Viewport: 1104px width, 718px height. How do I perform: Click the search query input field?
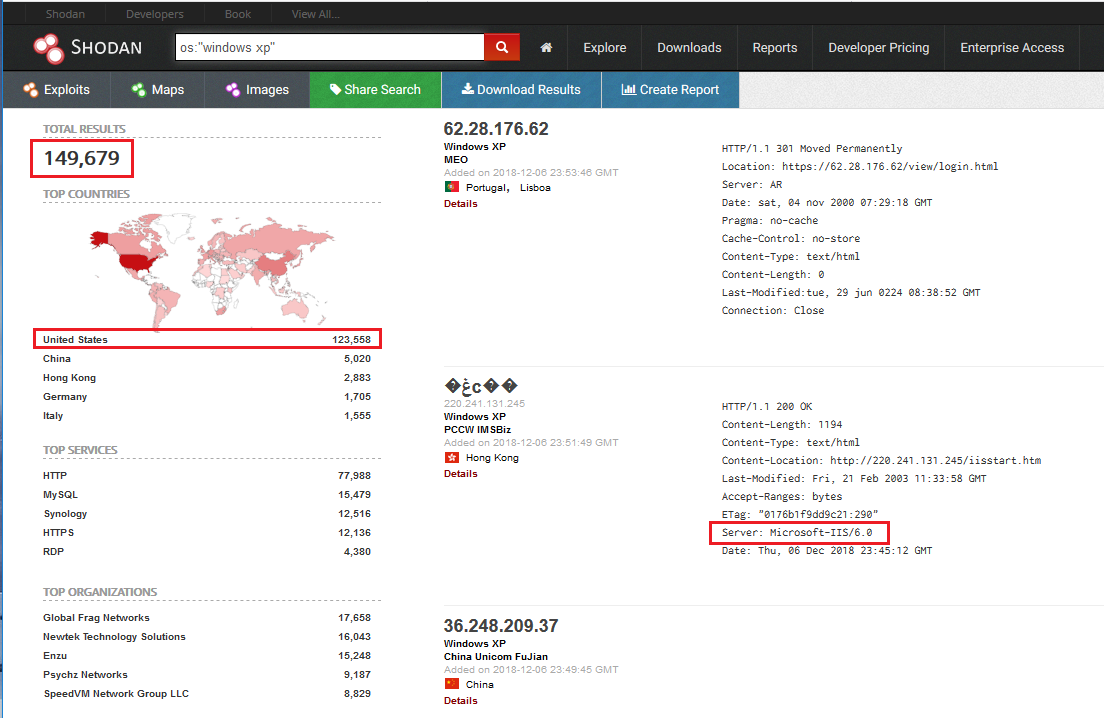coord(330,47)
